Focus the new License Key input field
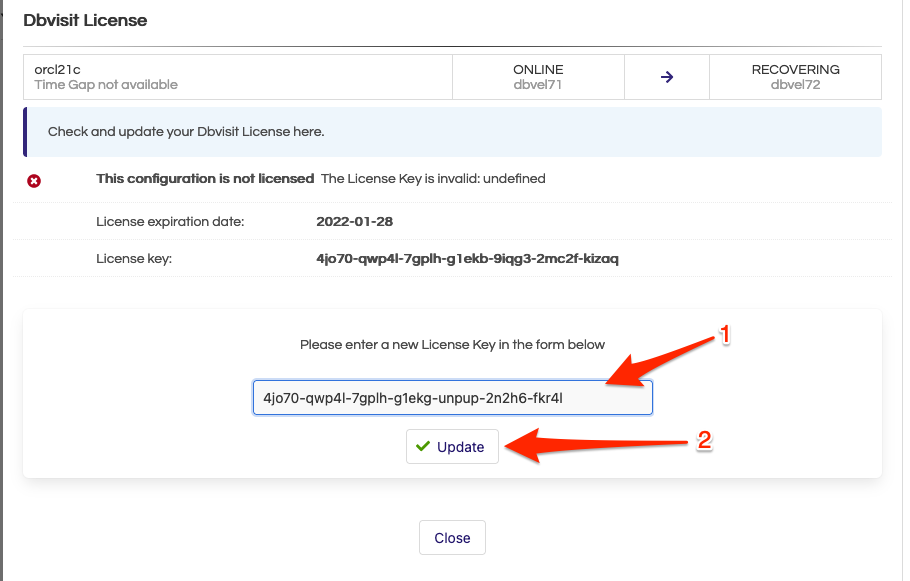910x581 pixels. 453,398
